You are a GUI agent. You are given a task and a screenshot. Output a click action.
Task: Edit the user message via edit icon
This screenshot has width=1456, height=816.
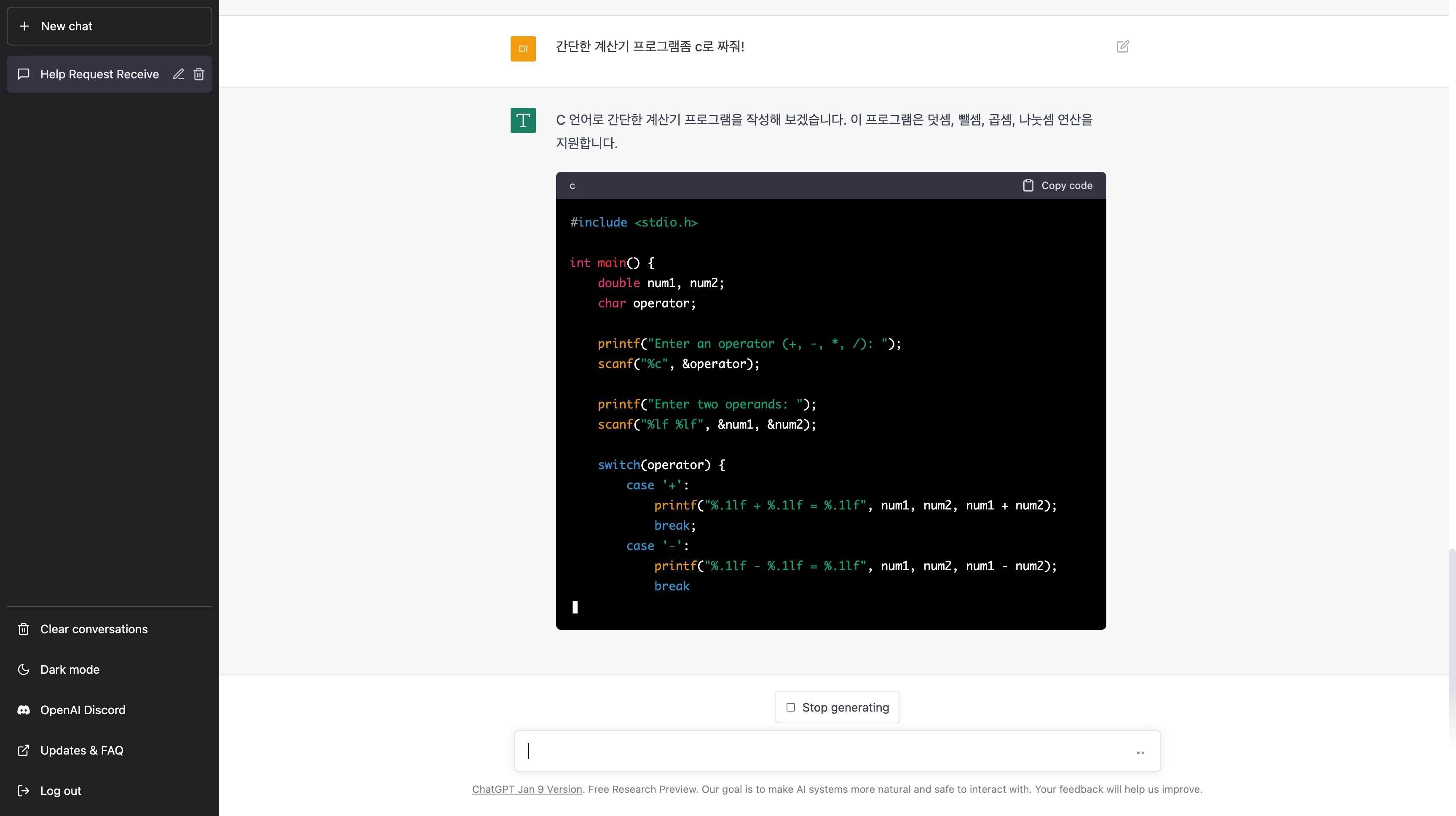click(1122, 46)
